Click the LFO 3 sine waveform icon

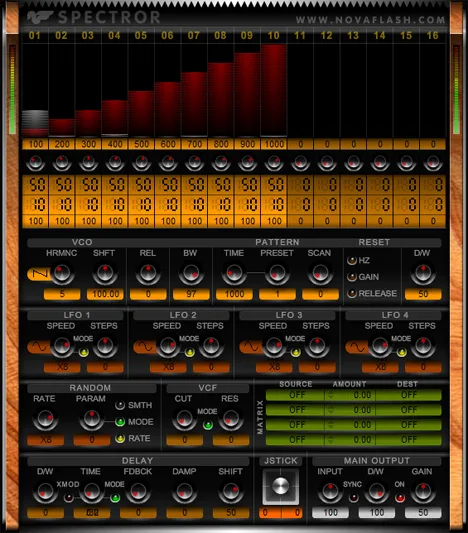[251, 347]
